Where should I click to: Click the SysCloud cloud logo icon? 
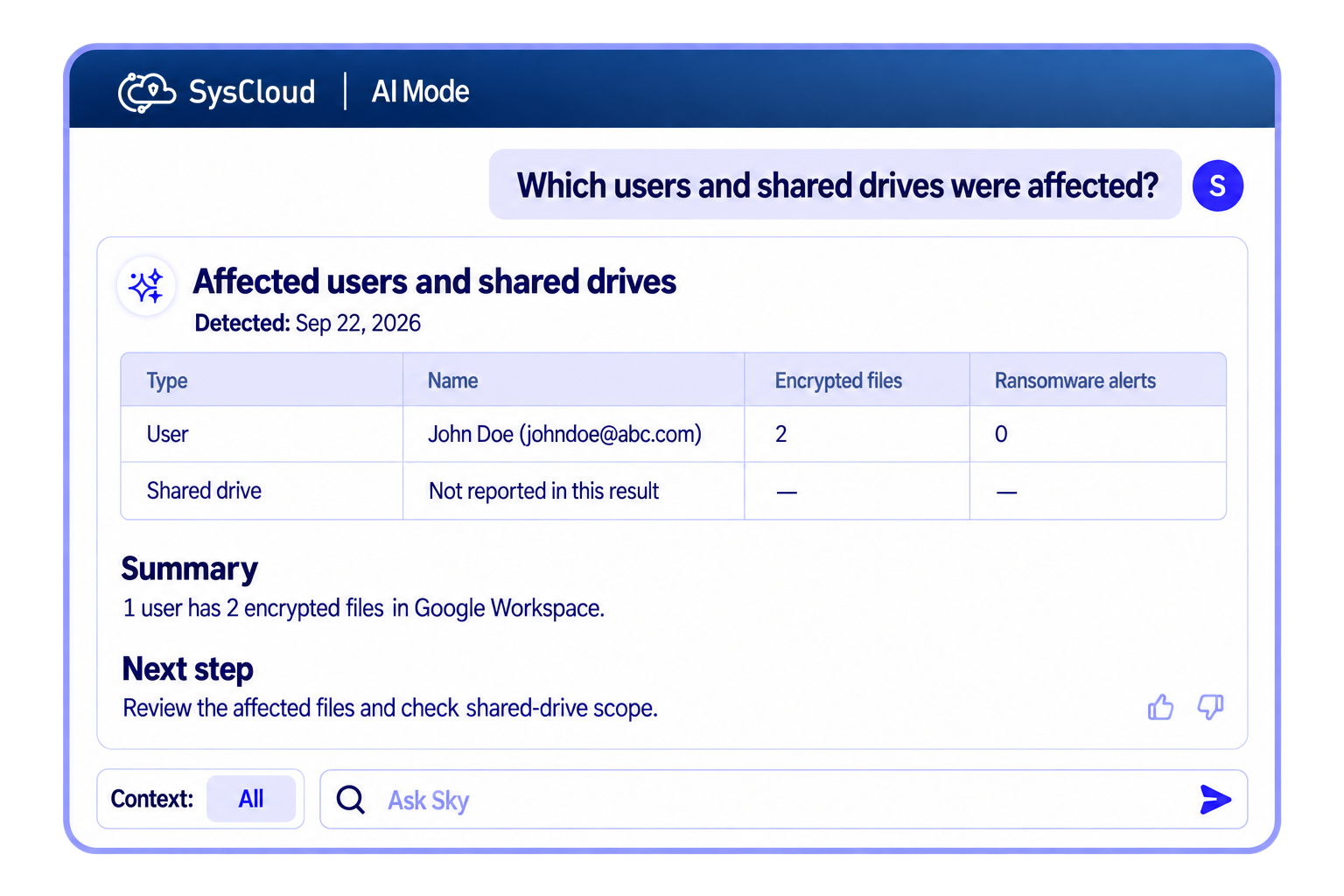tap(147, 92)
